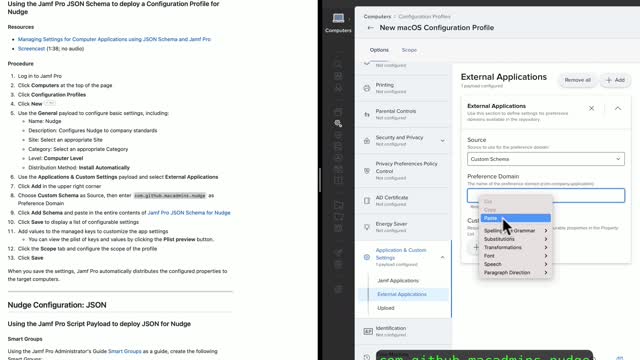
Task: Select External Applications in payload tree
Action: tap(402, 294)
